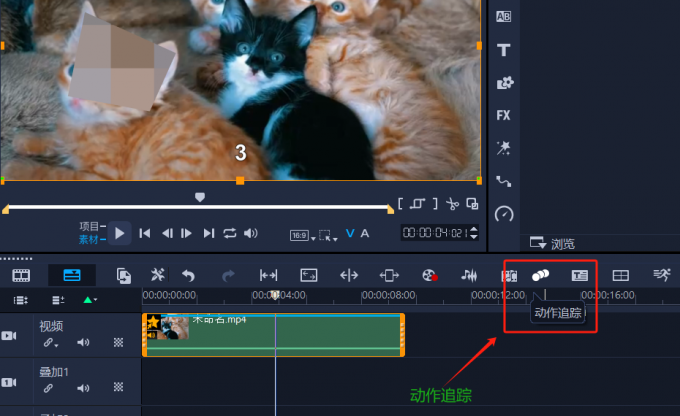Click the first icon above the track headers

point(20,300)
